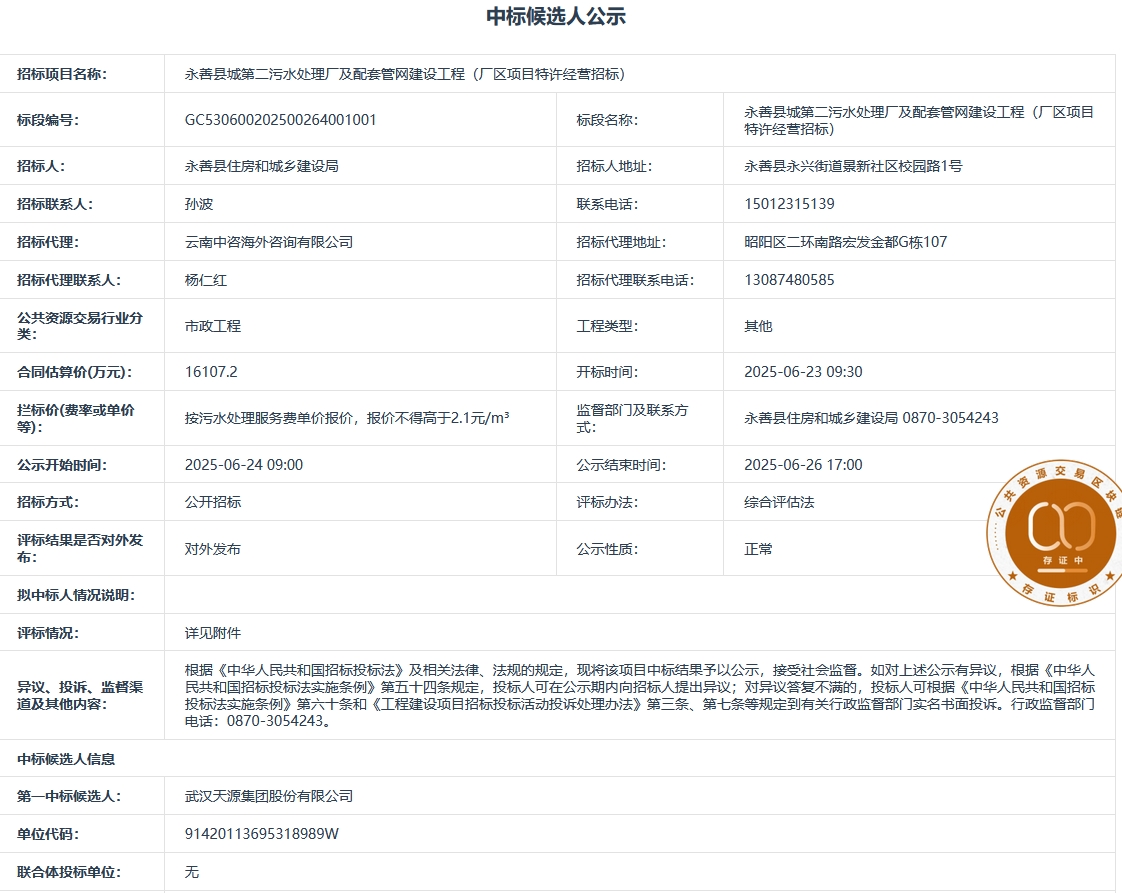The height and width of the screenshot is (893, 1122).
Task: Click the contact phone 15012315139
Action: coord(789,204)
